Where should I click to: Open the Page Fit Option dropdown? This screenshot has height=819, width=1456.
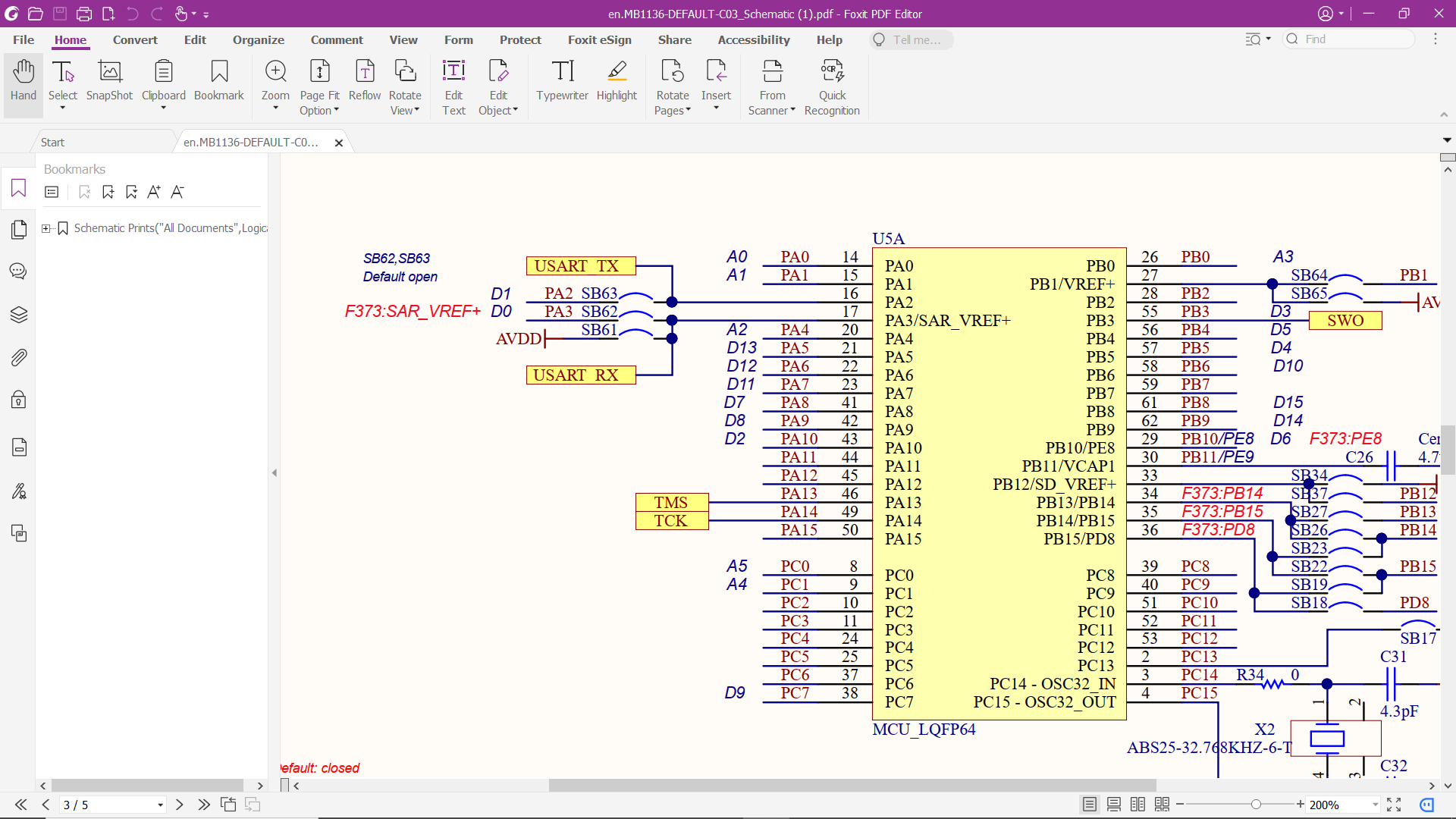click(319, 86)
